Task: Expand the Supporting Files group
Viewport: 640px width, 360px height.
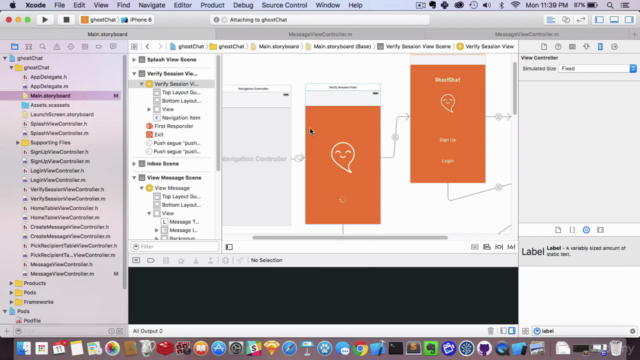Action: [18, 142]
